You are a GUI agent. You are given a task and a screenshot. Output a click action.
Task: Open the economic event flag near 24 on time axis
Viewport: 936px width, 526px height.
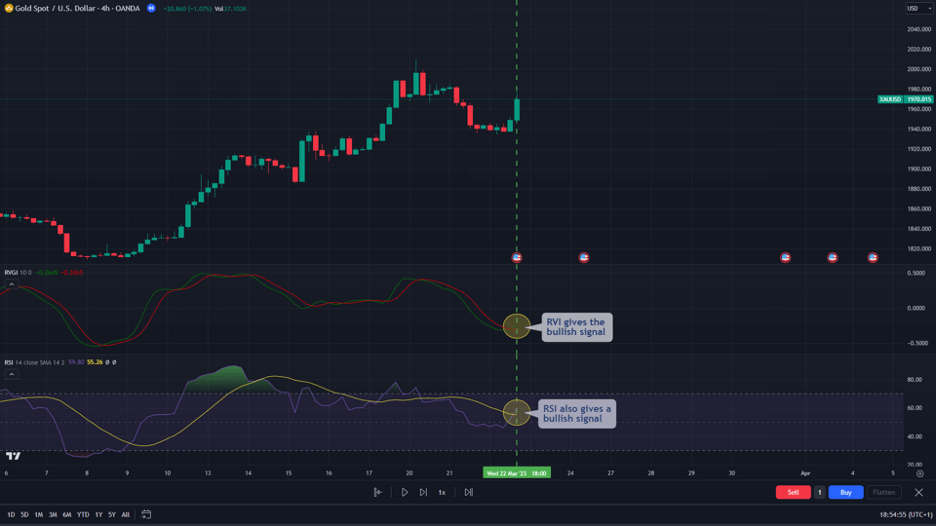(584, 257)
